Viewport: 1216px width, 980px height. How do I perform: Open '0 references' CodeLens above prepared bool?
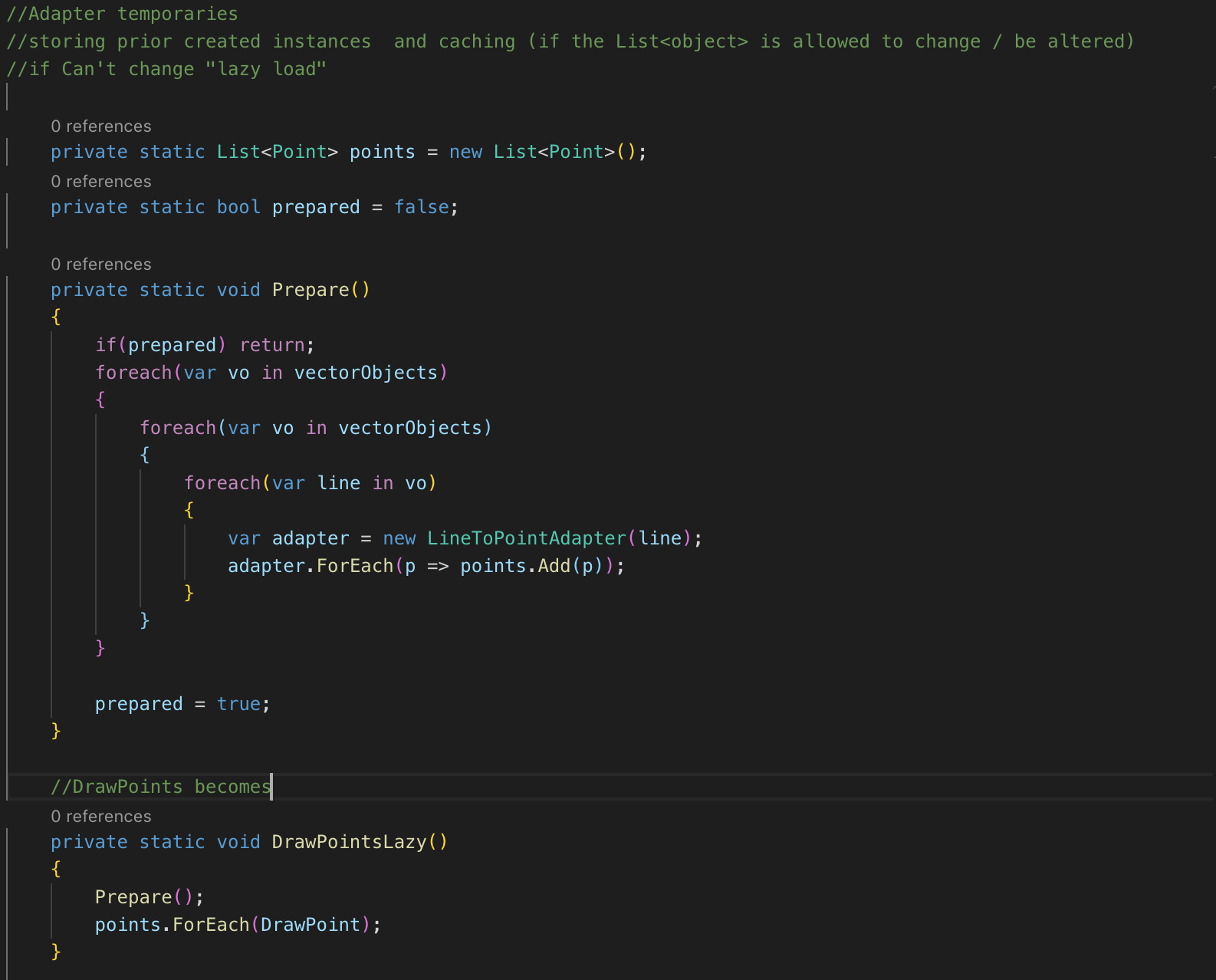pyautogui.click(x=101, y=181)
